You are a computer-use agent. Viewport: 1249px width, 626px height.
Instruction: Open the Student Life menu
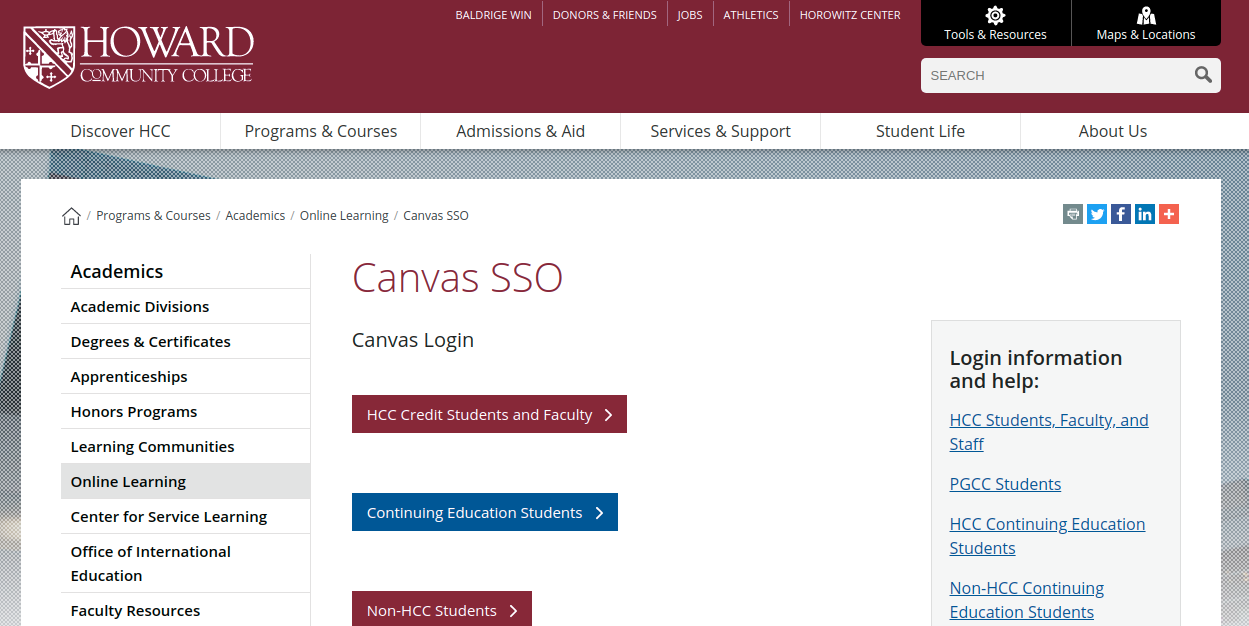point(920,131)
